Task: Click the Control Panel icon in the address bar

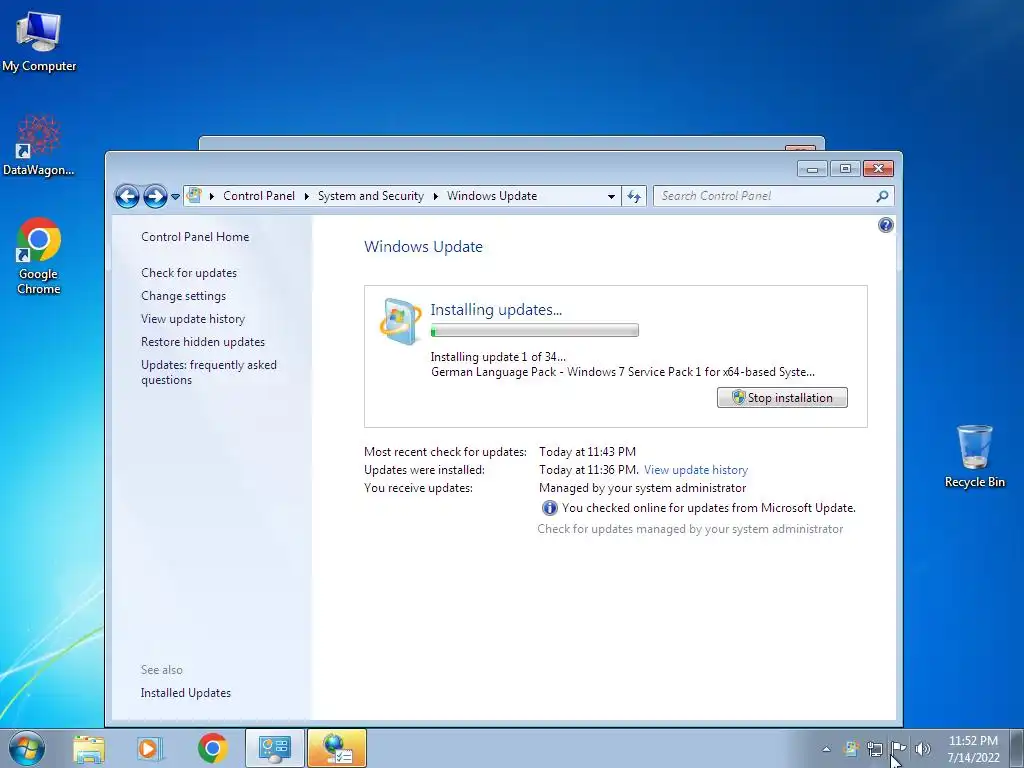Action: 194,195
